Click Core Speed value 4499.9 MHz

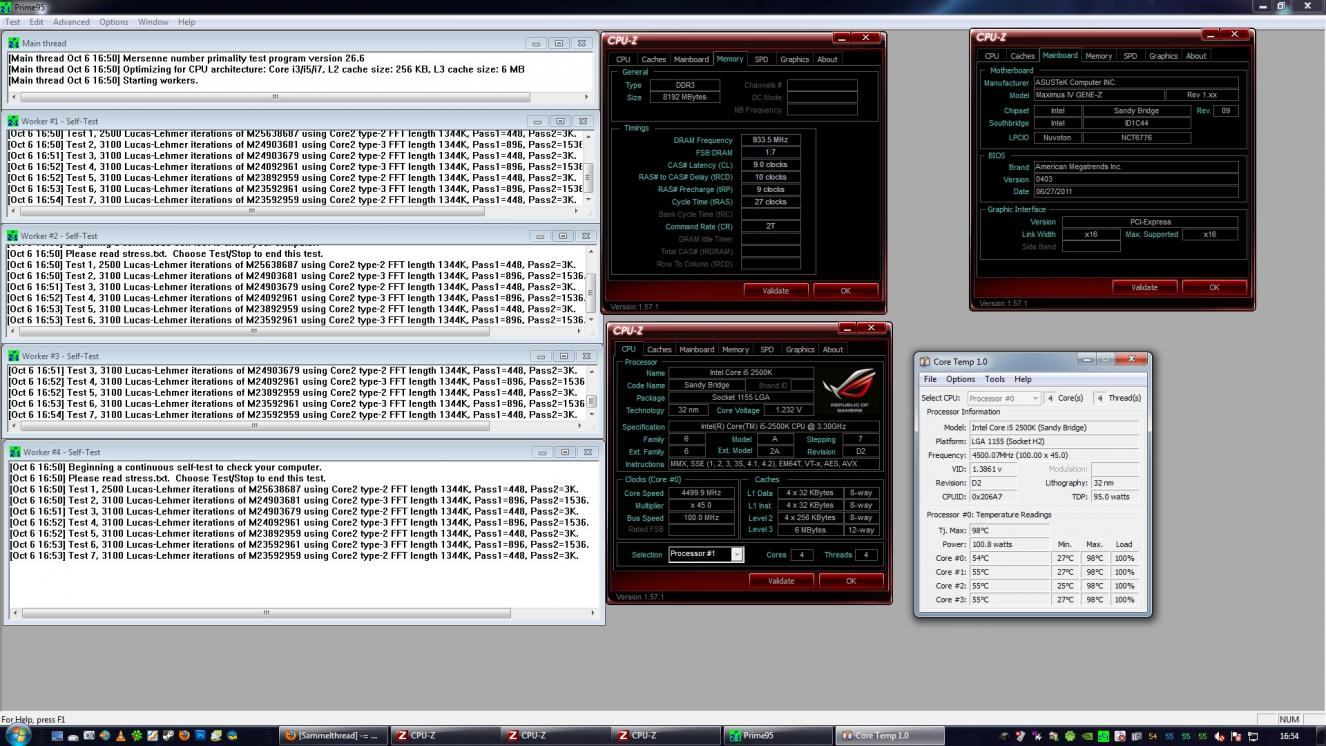[x=700, y=493]
